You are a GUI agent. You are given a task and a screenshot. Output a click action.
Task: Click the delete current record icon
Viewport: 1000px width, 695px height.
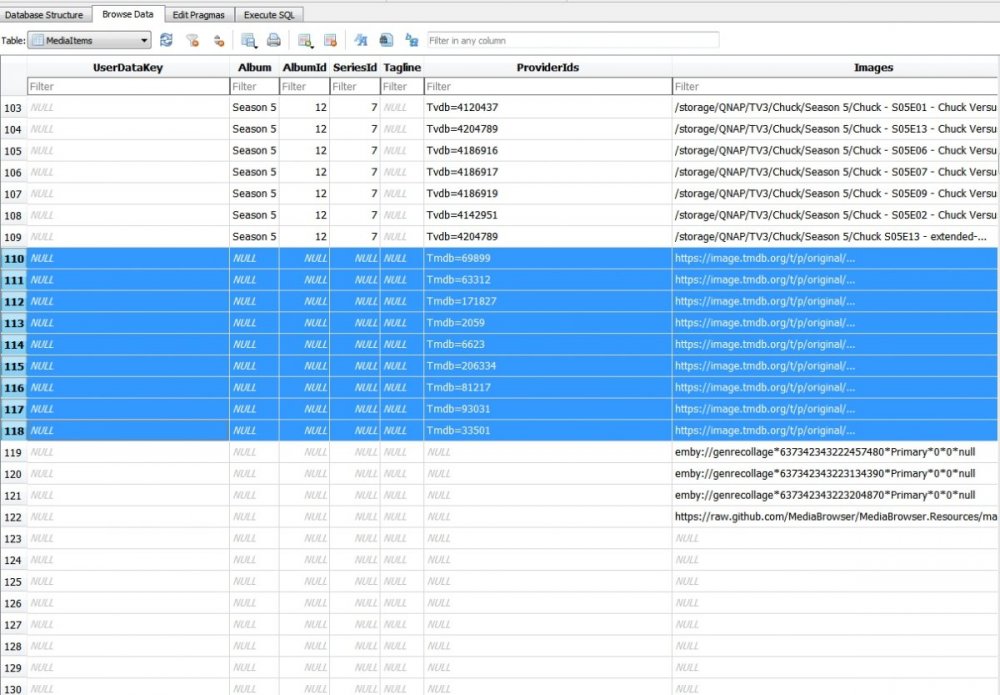(330, 40)
